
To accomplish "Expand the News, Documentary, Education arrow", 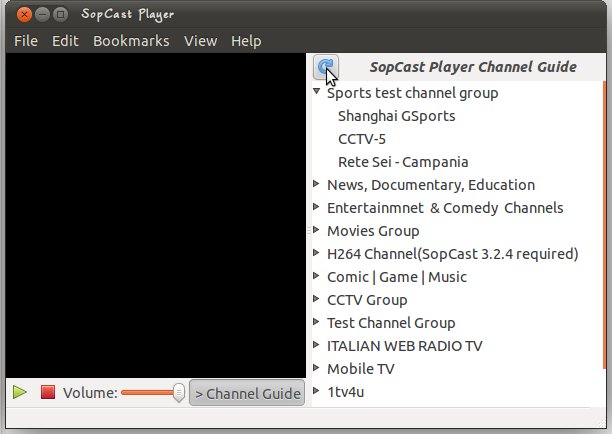I will [x=317, y=184].
